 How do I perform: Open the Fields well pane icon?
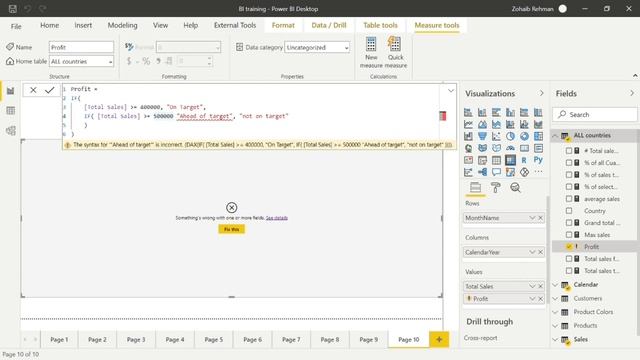click(475, 187)
